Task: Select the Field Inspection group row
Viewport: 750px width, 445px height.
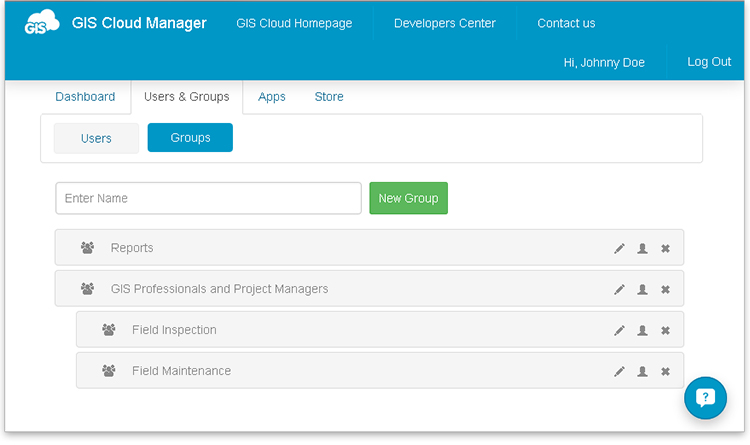Action: pyautogui.click(x=380, y=330)
